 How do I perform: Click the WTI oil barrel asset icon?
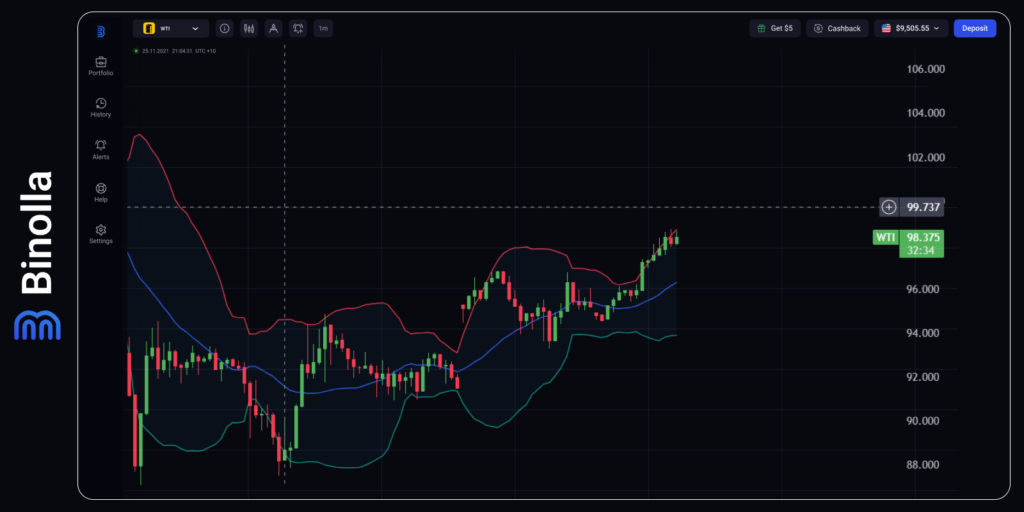(149, 29)
